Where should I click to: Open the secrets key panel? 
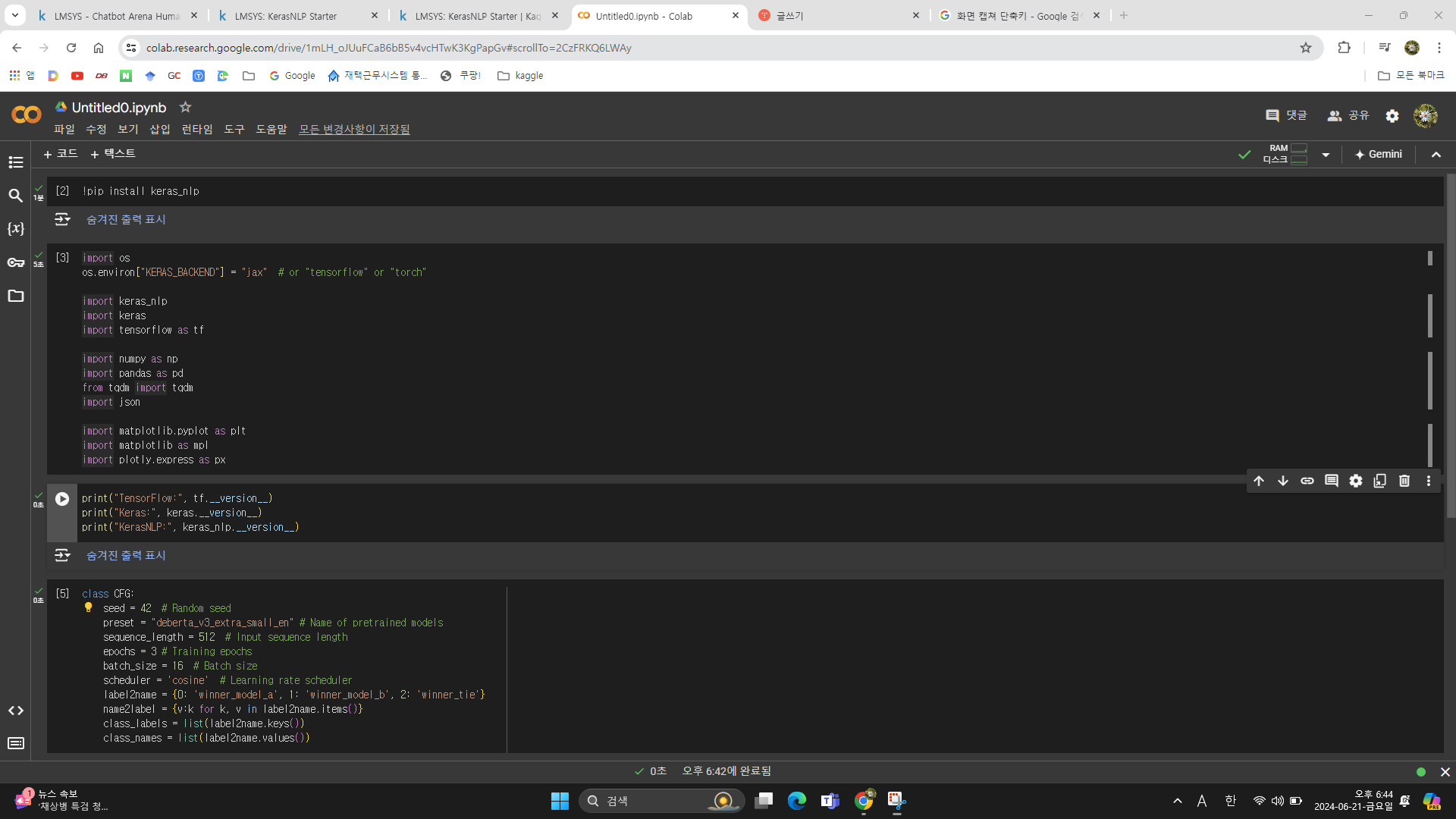click(16, 262)
